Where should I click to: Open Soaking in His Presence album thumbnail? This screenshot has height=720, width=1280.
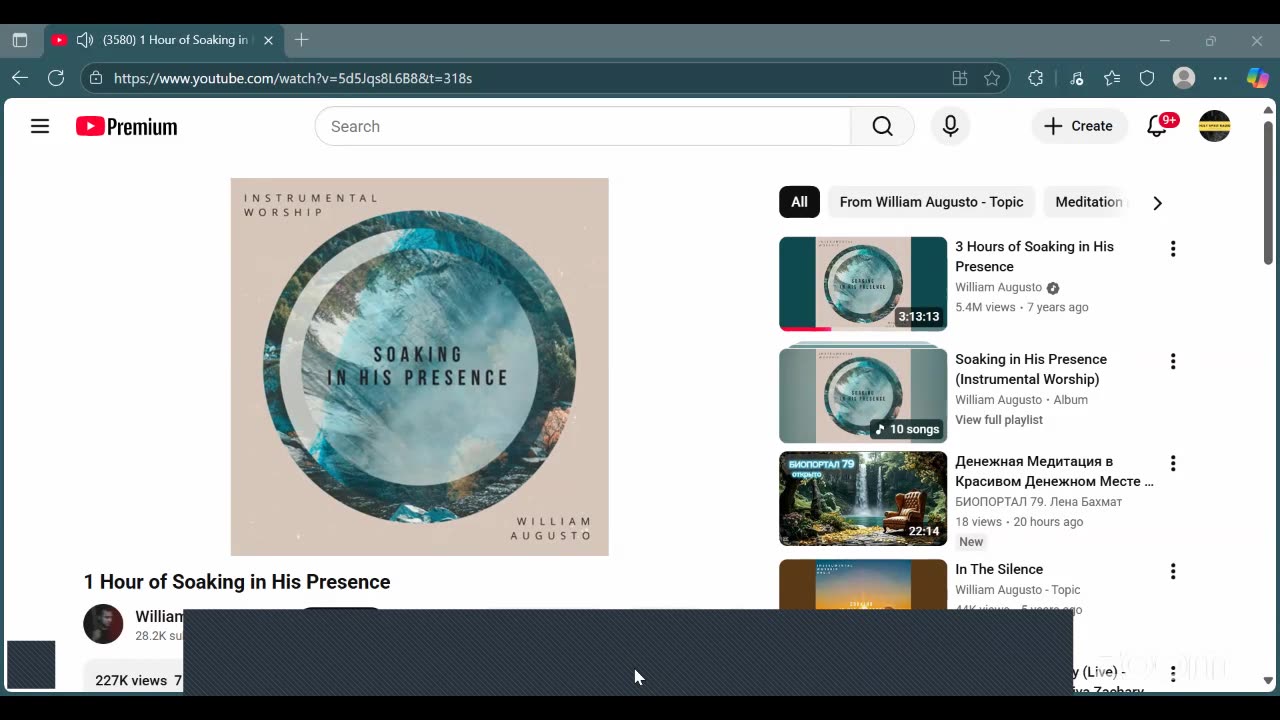863,395
